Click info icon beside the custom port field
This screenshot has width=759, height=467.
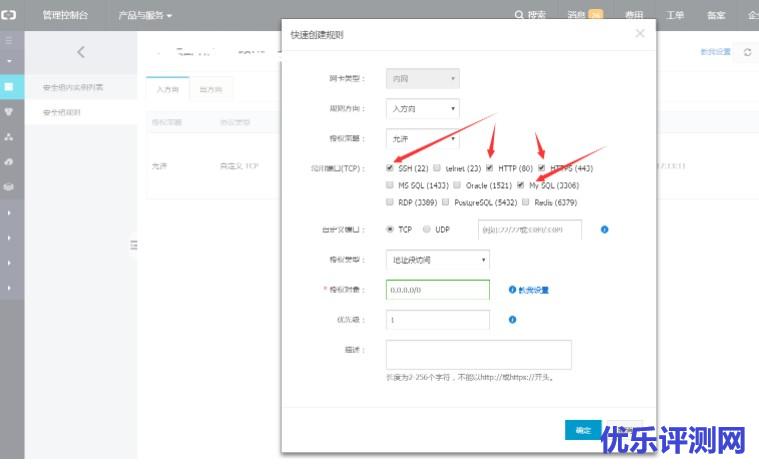point(605,229)
